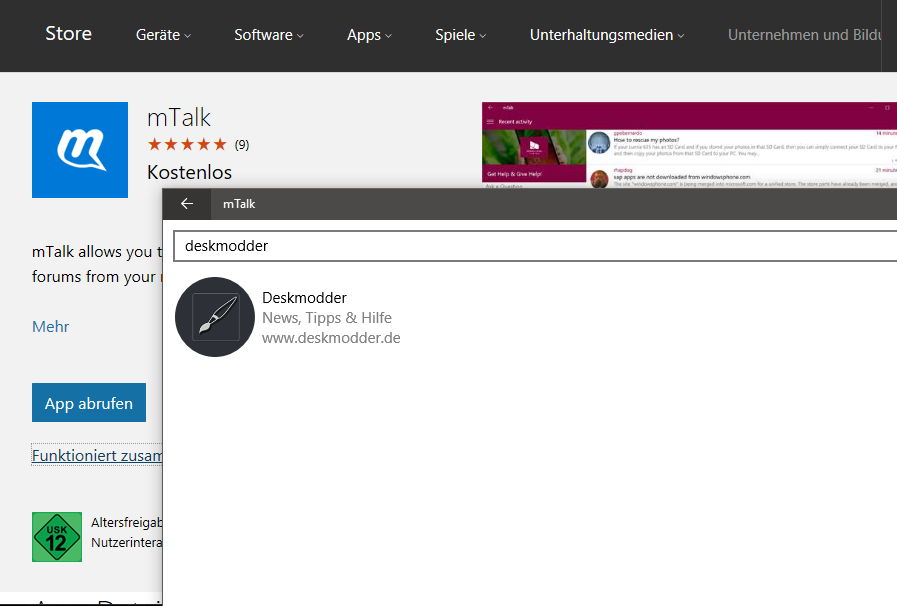
Task: Click the Kostenlos price label
Action: [189, 172]
